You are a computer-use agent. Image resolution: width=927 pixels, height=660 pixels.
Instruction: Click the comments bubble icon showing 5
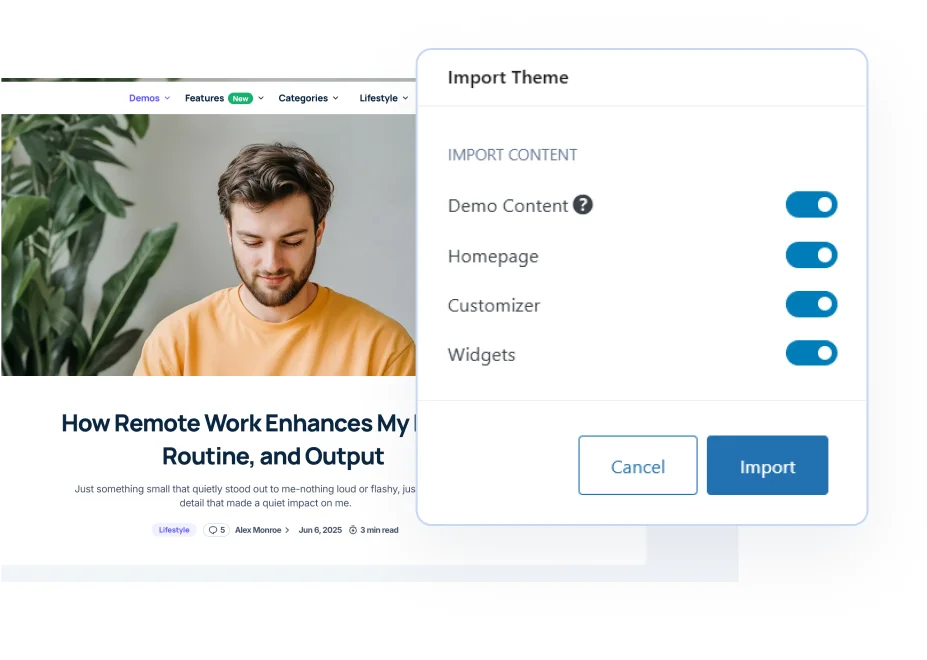(x=213, y=530)
